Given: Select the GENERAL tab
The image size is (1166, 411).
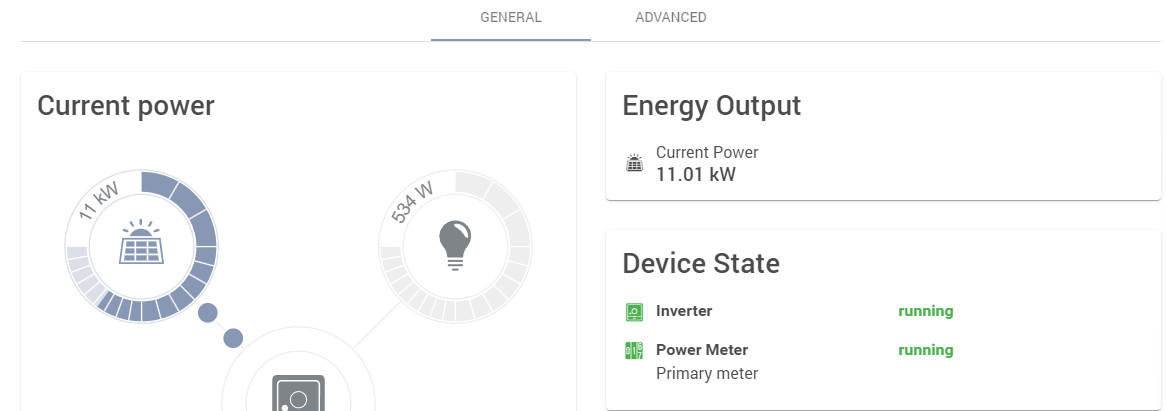Looking at the screenshot, I should 511,18.
